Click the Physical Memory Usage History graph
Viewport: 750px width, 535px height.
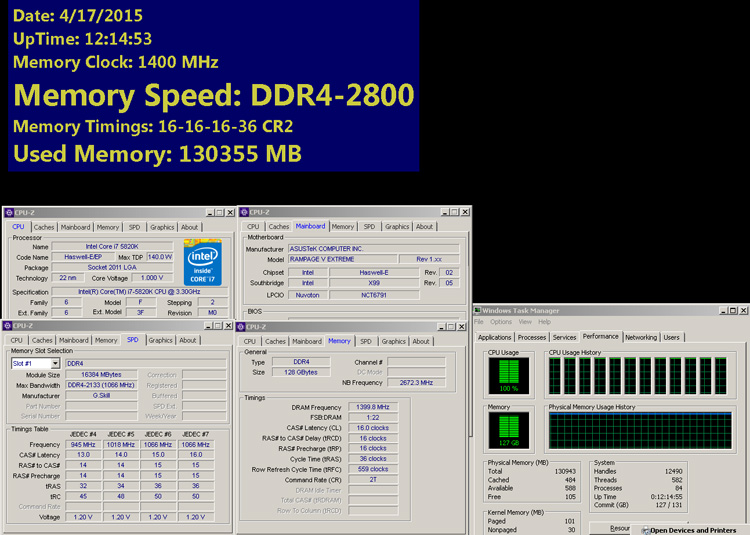[x=640, y=430]
